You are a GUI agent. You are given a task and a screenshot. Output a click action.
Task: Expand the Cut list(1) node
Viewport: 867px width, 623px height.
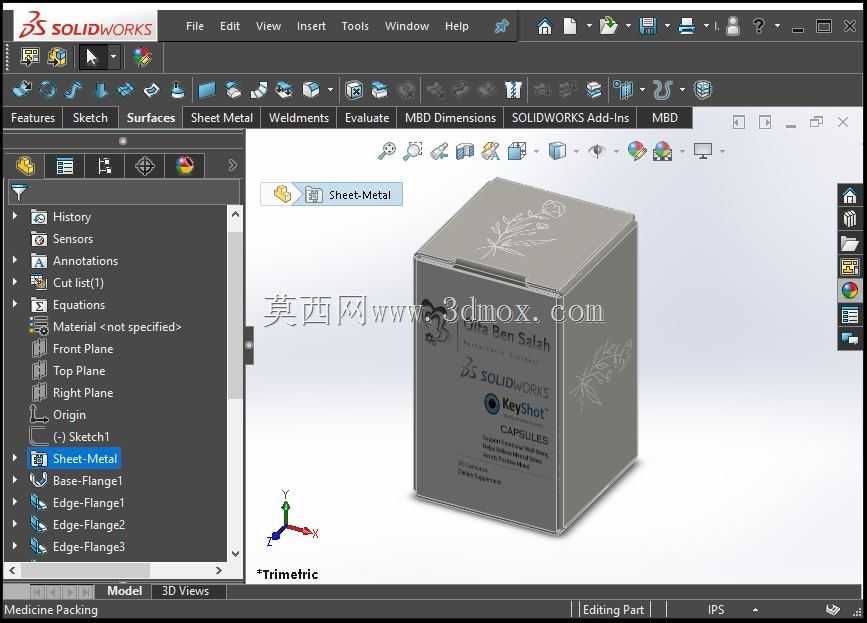coord(15,282)
